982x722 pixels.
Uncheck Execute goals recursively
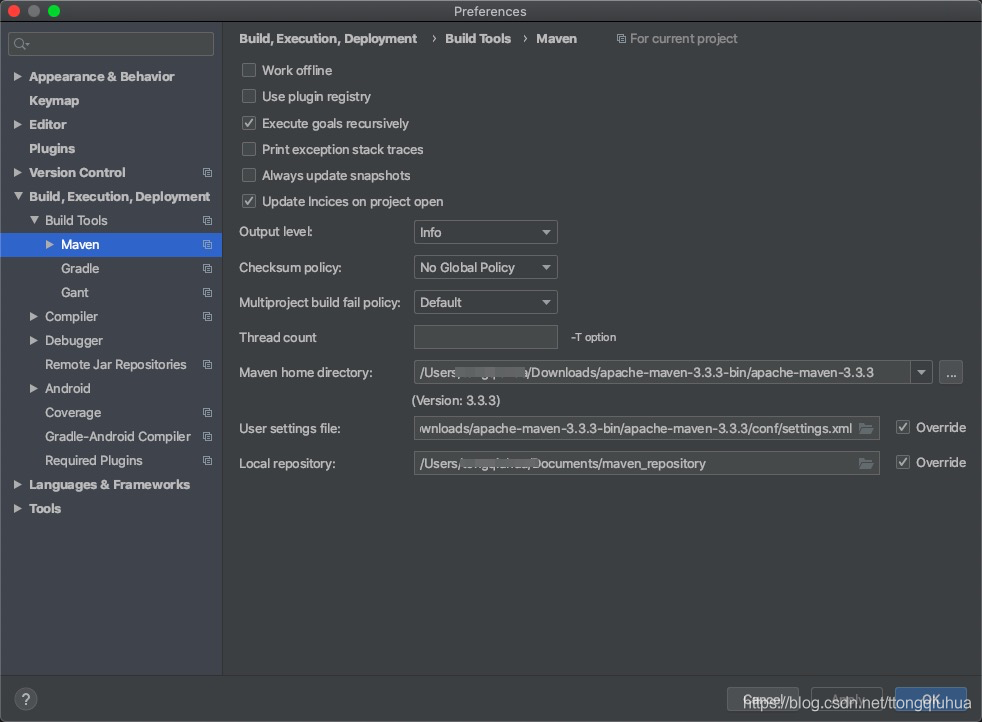point(248,123)
